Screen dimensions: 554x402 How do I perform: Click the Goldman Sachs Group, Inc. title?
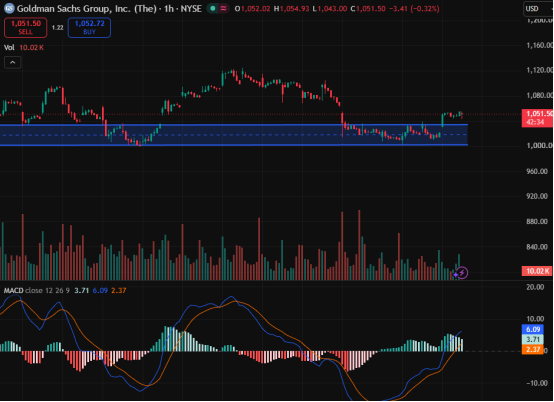[x=87, y=8]
